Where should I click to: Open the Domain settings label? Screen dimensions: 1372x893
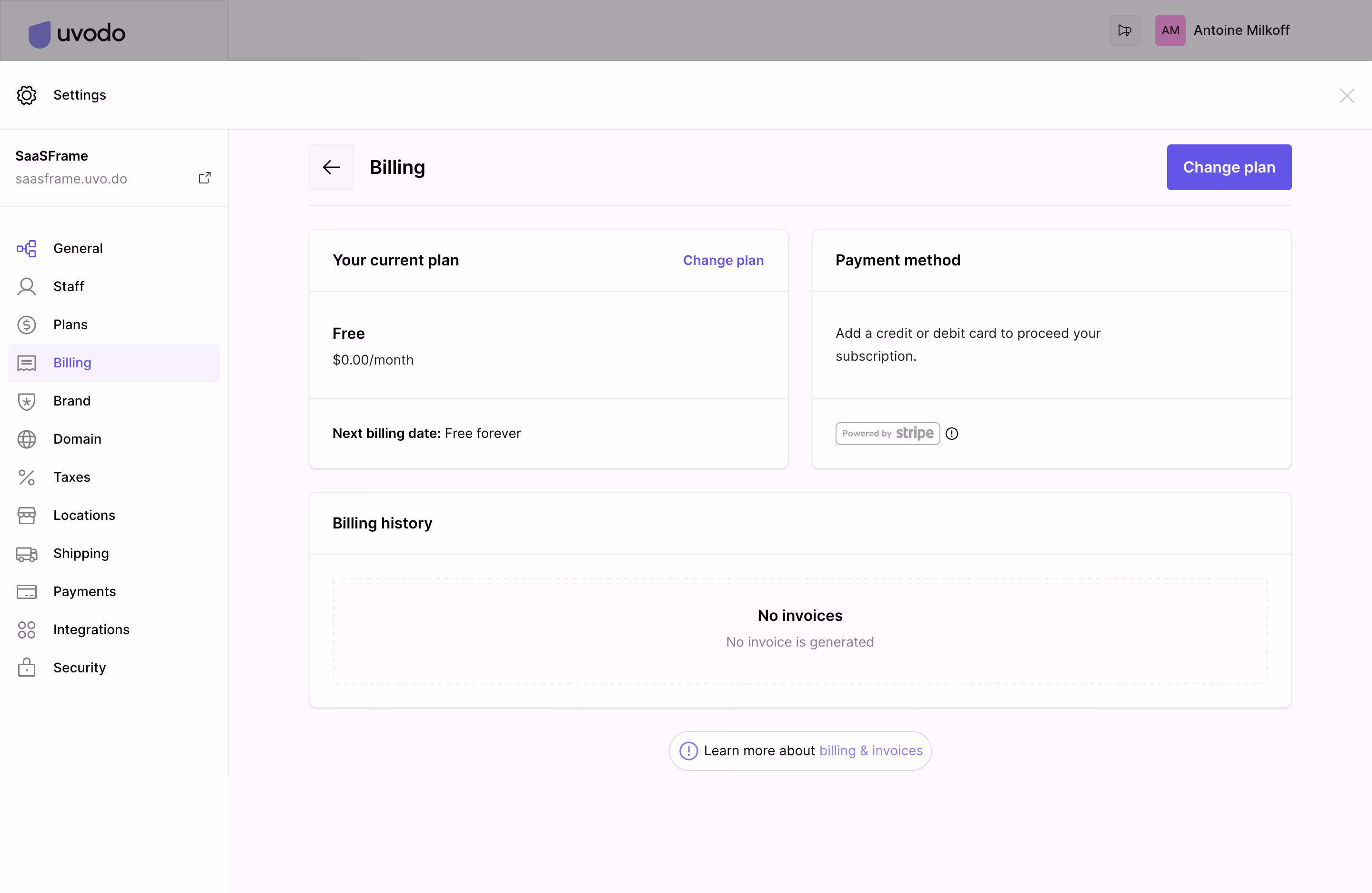point(77,439)
